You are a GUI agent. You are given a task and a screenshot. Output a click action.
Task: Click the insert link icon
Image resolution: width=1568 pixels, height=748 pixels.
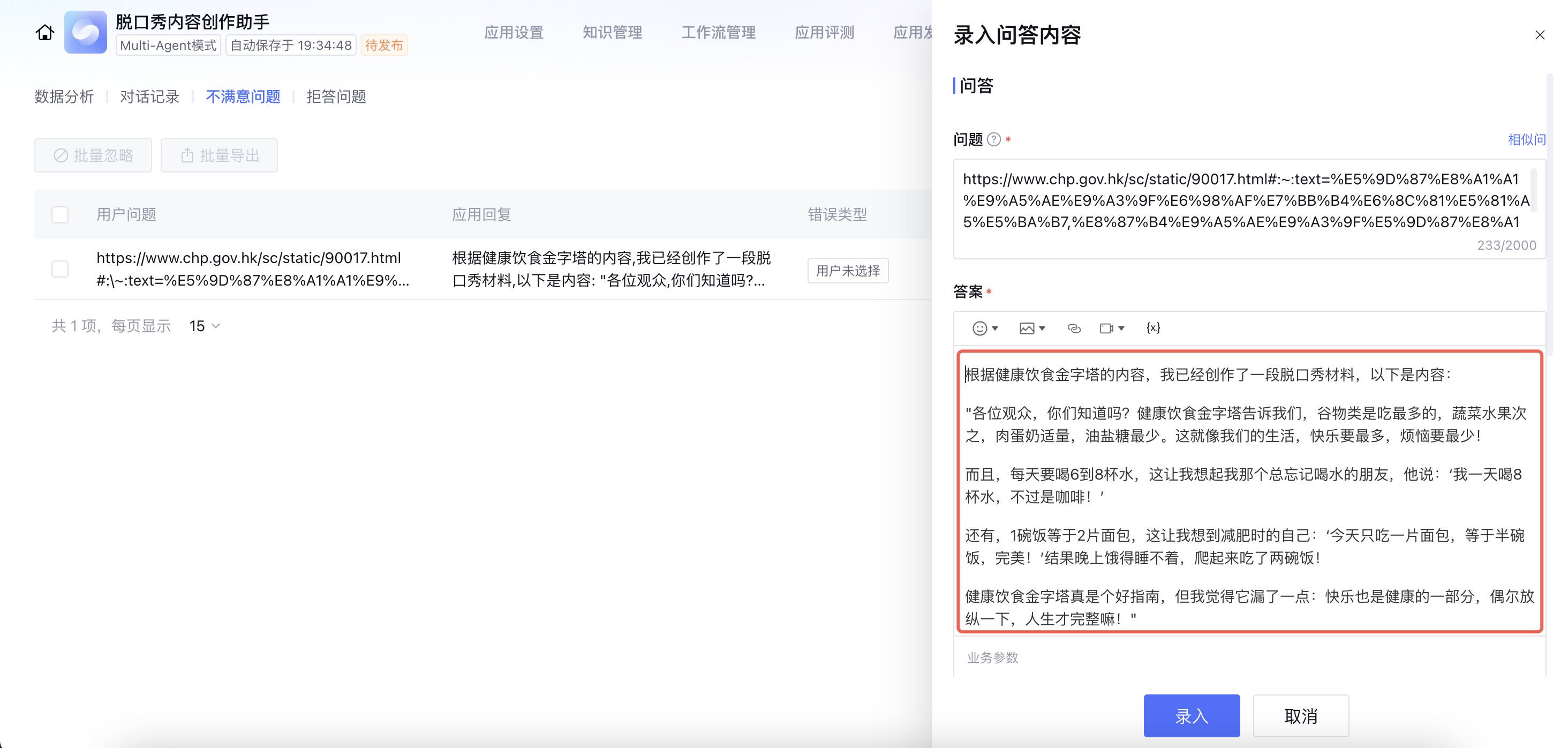click(1074, 328)
